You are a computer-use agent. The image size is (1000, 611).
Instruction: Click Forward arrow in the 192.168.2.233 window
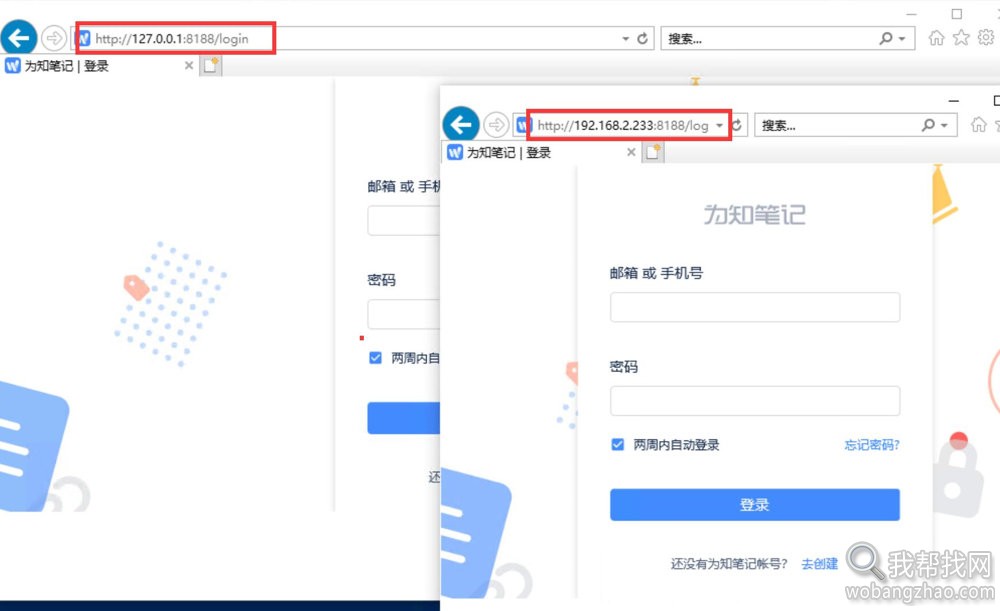pyautogui.click(x=496, y=125)
